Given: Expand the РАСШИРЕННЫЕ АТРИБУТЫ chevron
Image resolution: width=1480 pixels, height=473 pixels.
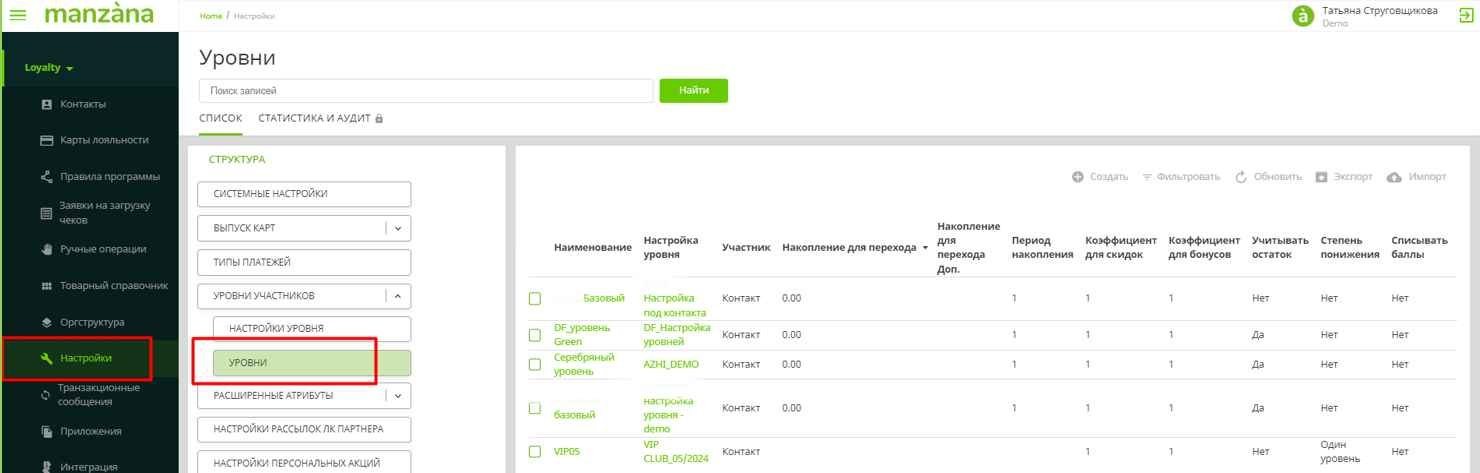Looking at the screenshot, I should point(398,396).
